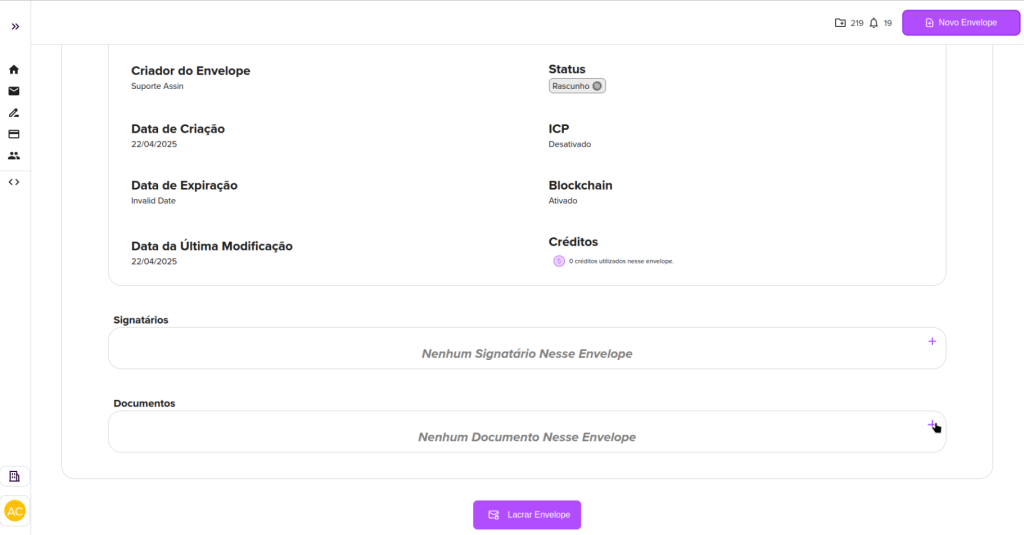Viewport: 1024px width, 535px height.
Task: Click the empty Documentos panel
Action: tap(526, 437)
